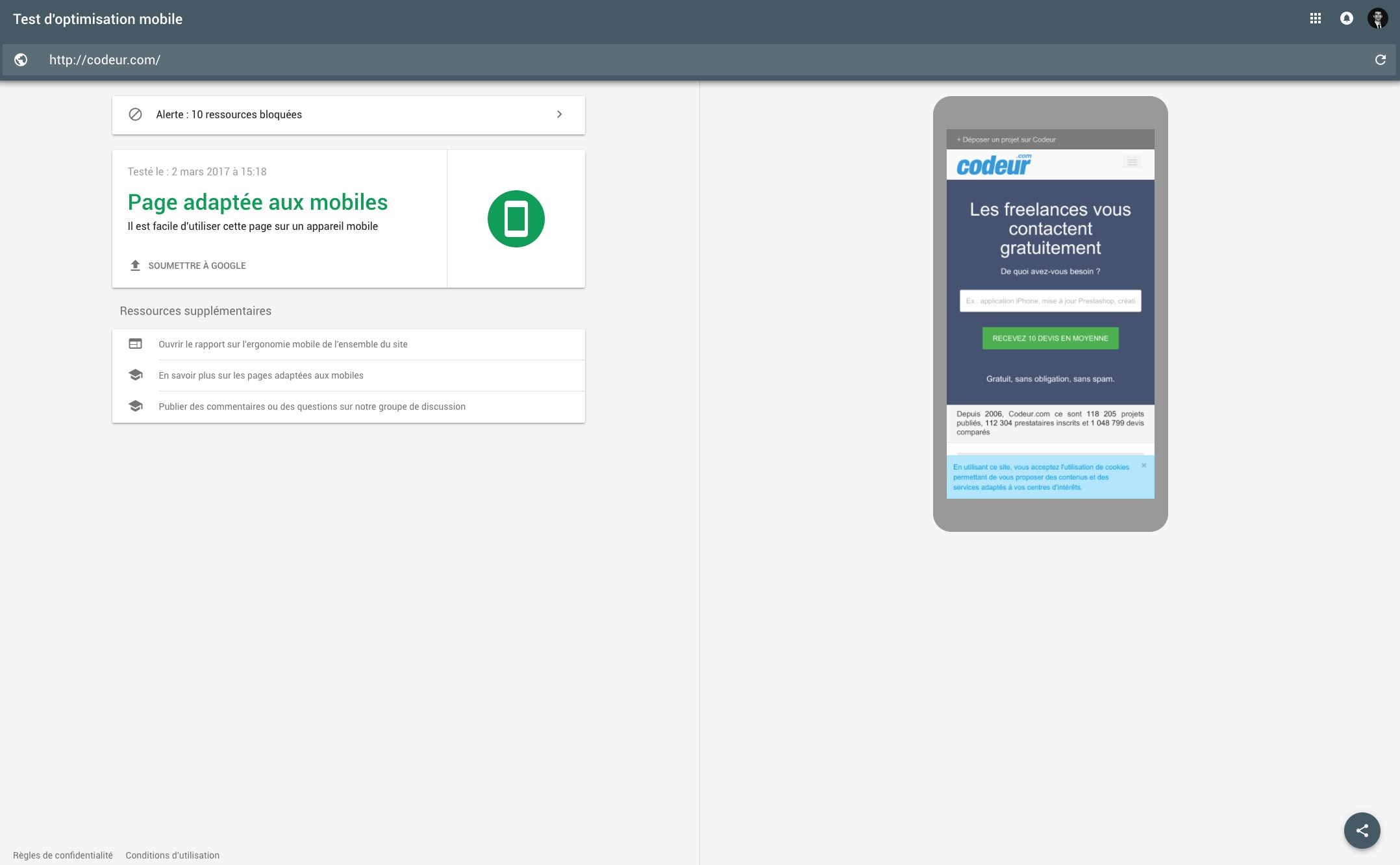Click the refresh test icon
The width and height of the screenshot is (1400, 865).
[1380, 60]
